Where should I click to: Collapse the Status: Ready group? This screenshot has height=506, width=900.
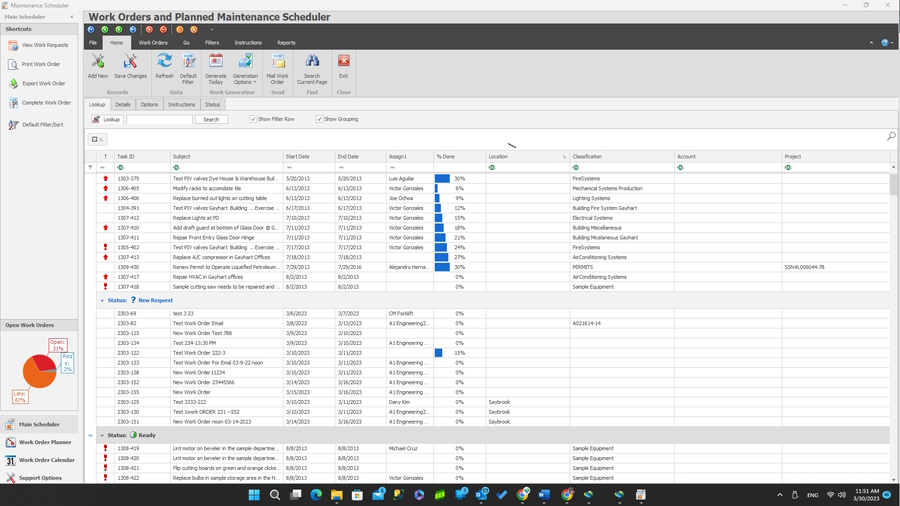pos(102,435)
